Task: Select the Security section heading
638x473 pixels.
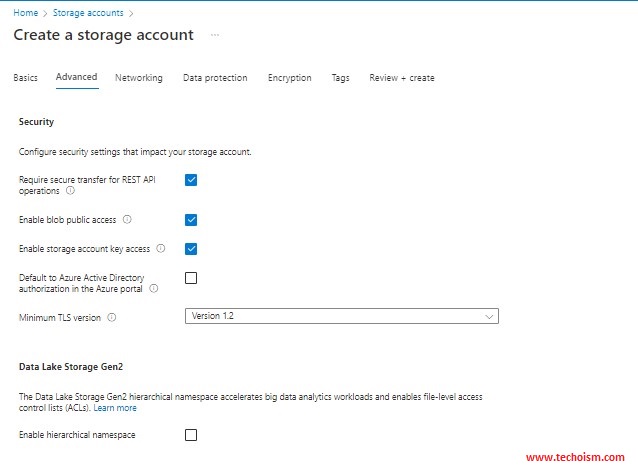Action: [36, 122]
